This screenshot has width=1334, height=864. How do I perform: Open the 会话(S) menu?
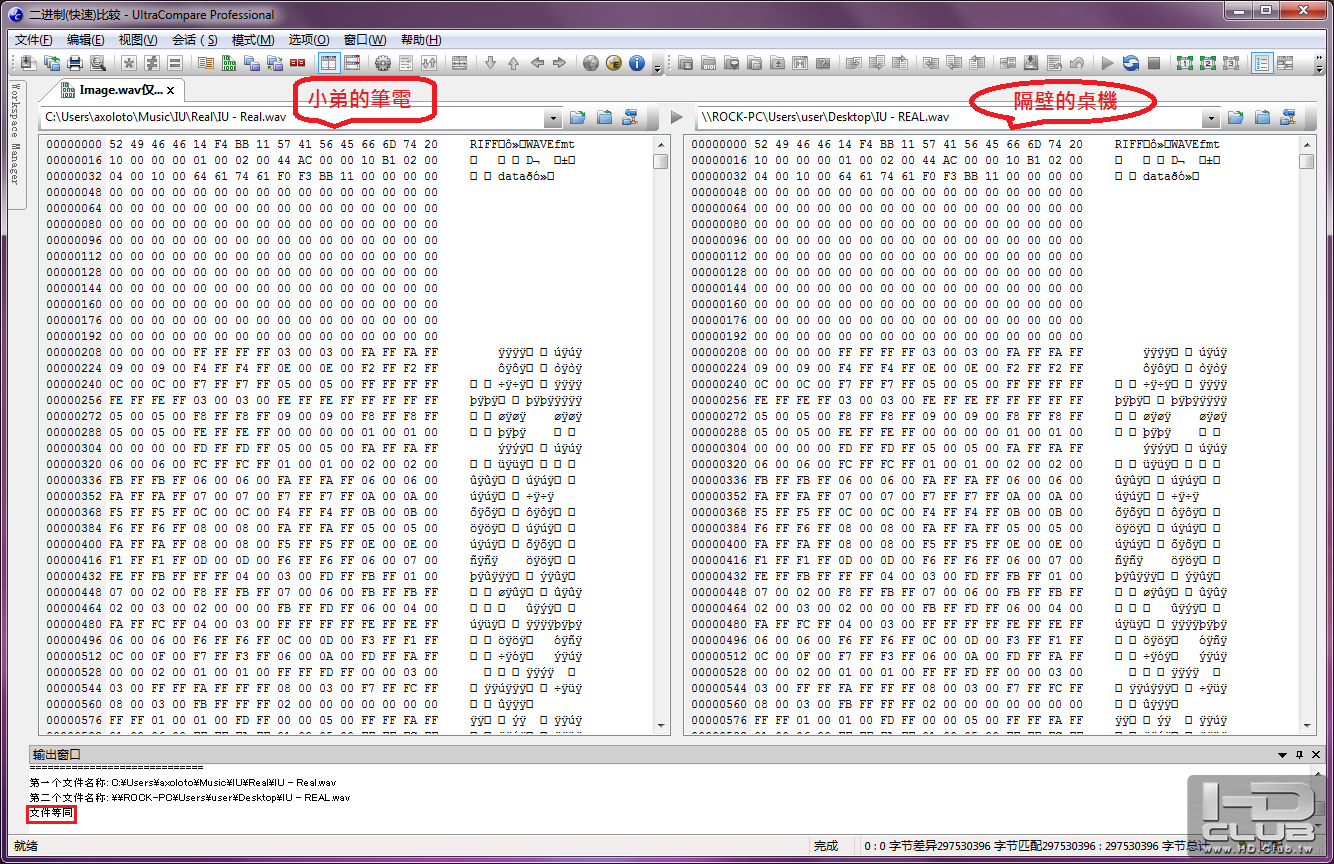point(195,40)
